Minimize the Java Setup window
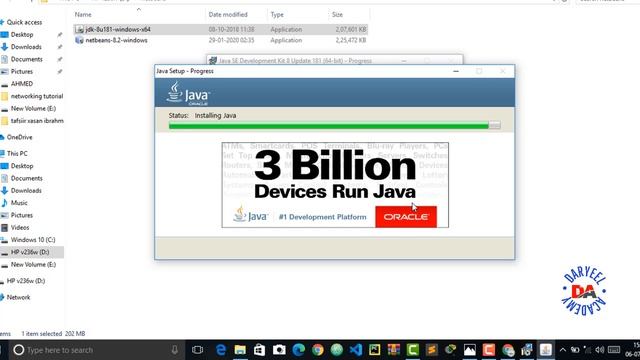The image size is (640, 360). [x=456, y=71]
